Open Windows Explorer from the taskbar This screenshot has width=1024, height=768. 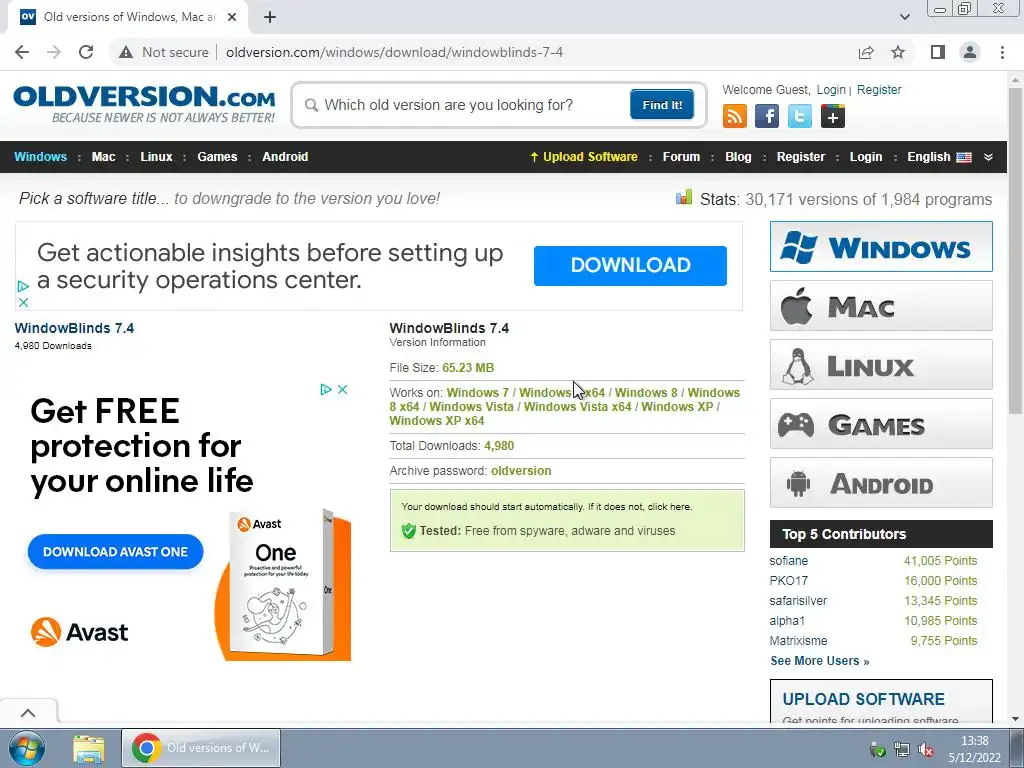89,749
